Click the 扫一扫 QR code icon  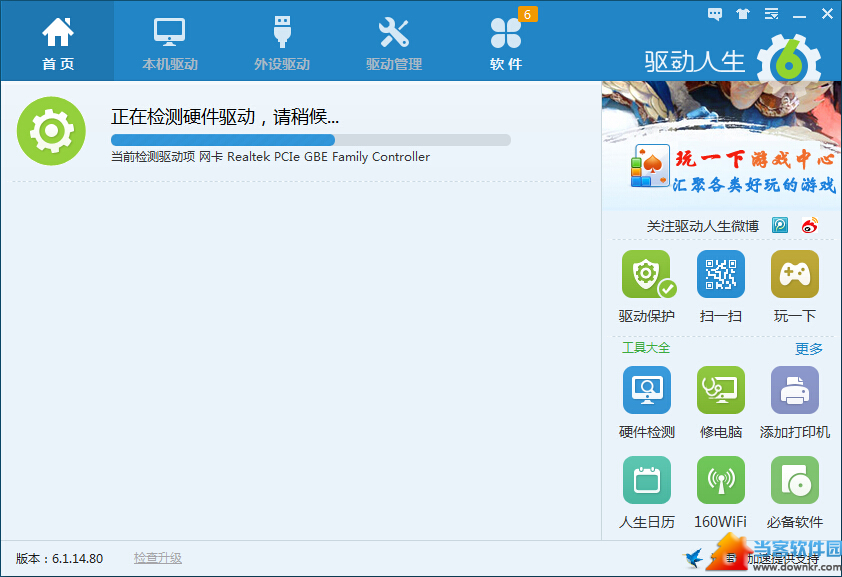(720, 275)
